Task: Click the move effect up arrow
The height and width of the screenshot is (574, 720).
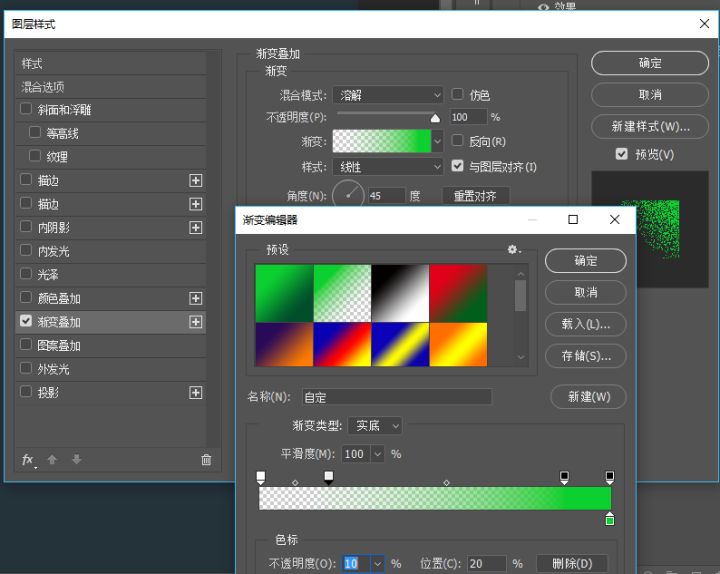Action: [52, 460]
